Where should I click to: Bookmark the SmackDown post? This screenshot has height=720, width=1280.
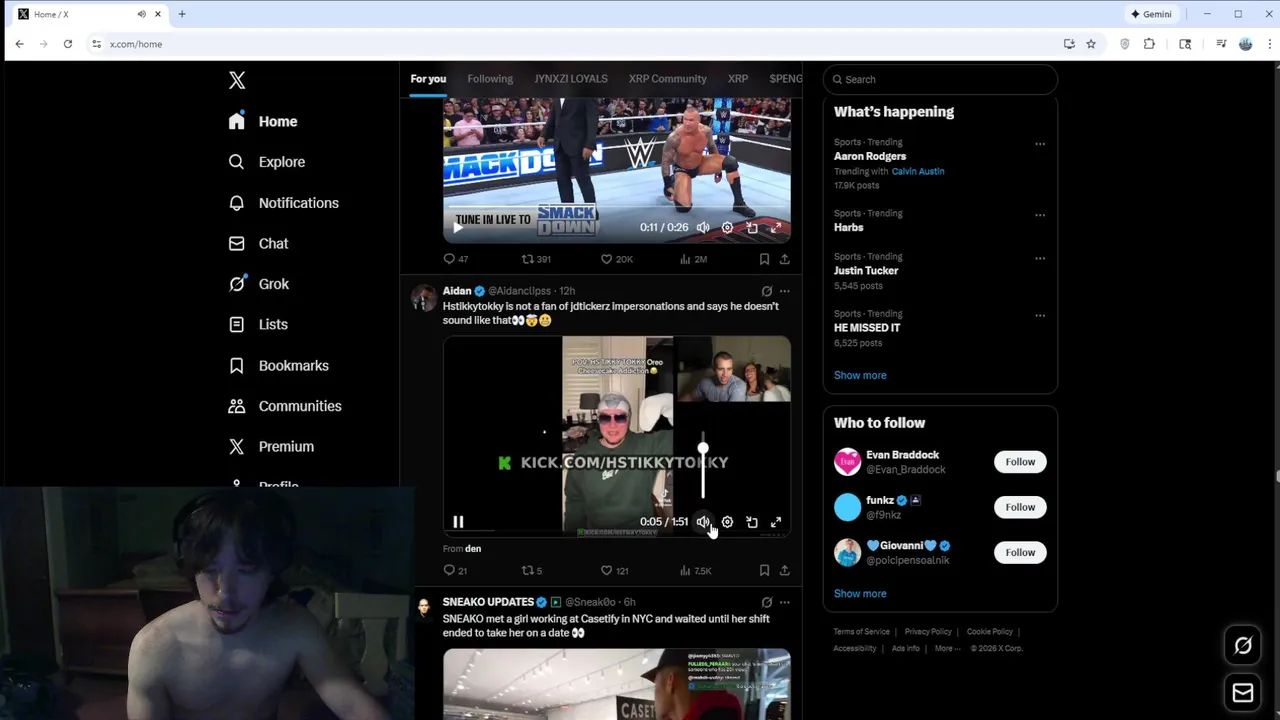click(x=764, y=259)
